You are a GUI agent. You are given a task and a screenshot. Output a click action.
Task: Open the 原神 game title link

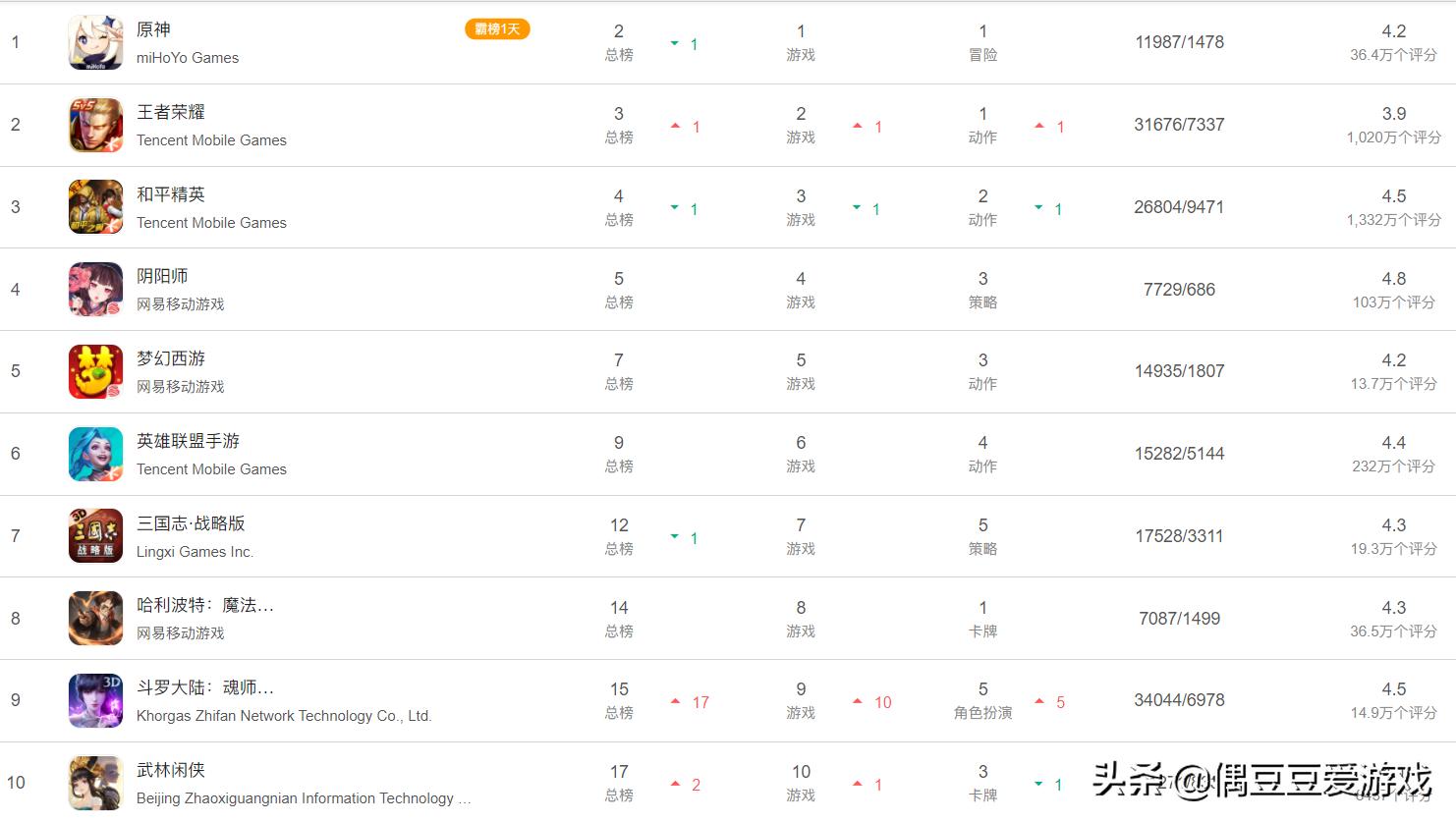tap(153, 29)
